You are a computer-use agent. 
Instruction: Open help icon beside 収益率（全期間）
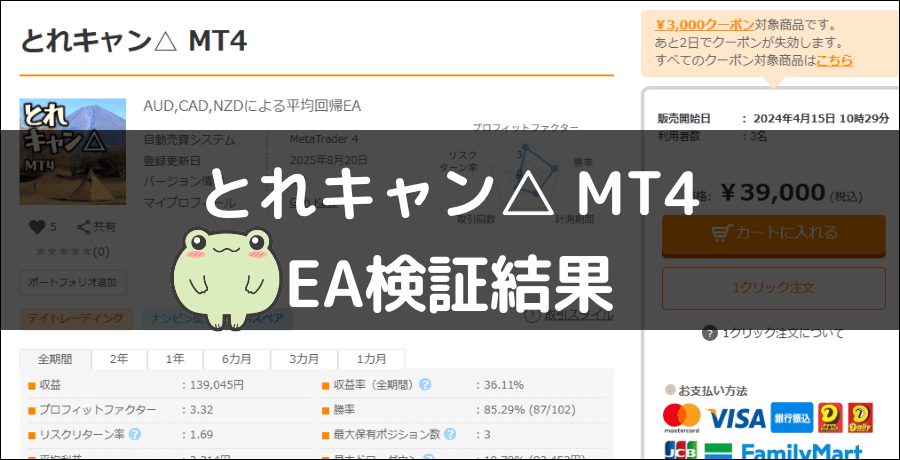[x=425, y=385]
